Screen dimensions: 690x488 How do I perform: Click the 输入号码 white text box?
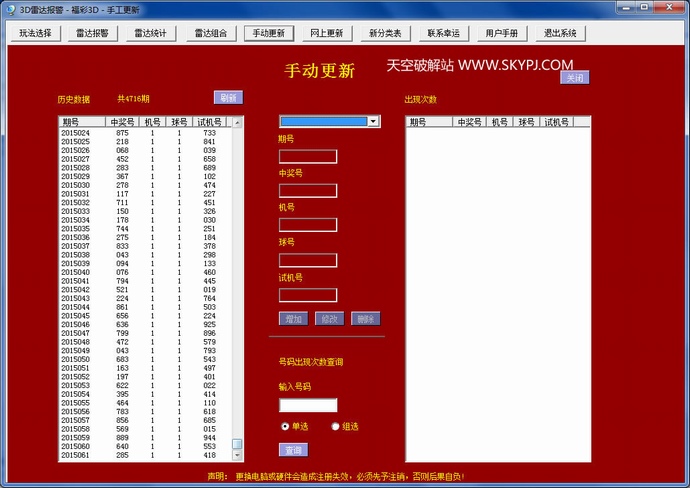pyautogui.click(x=307, y=405)
